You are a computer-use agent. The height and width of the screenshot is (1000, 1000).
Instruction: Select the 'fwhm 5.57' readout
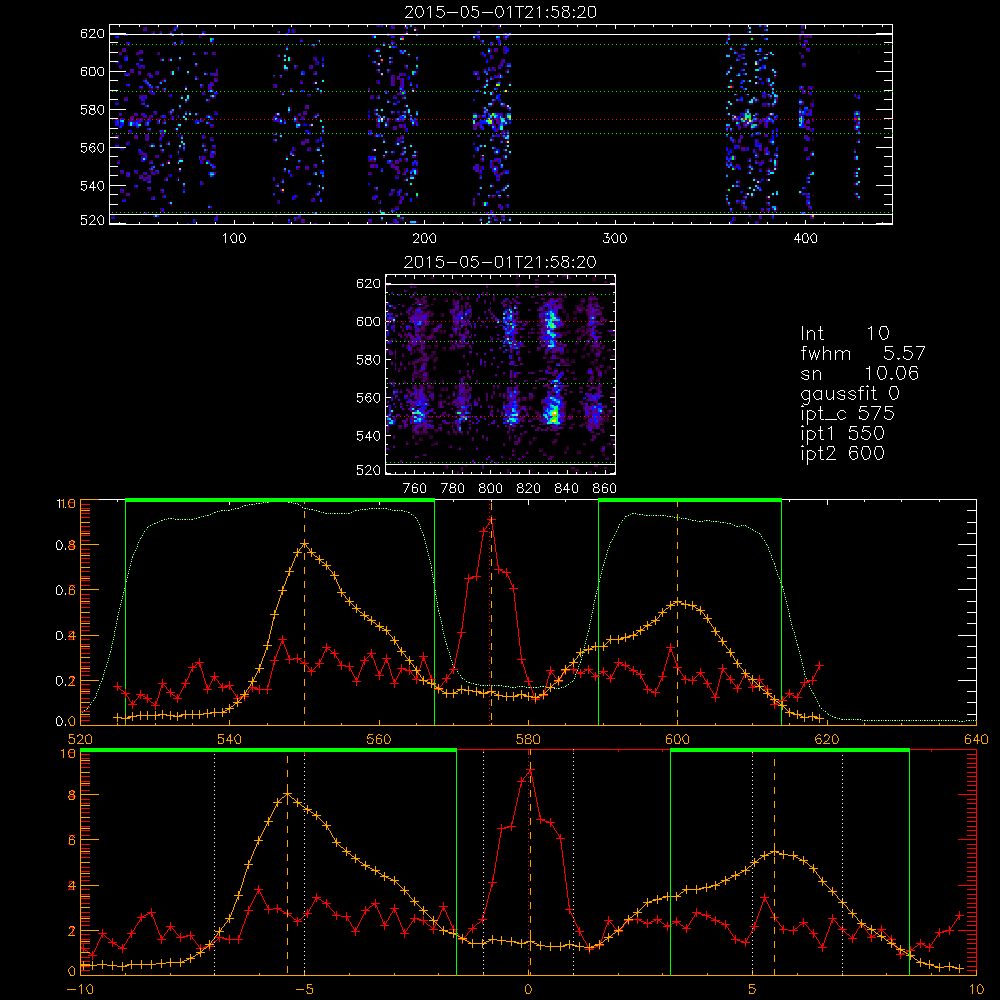tap(863, 353)
